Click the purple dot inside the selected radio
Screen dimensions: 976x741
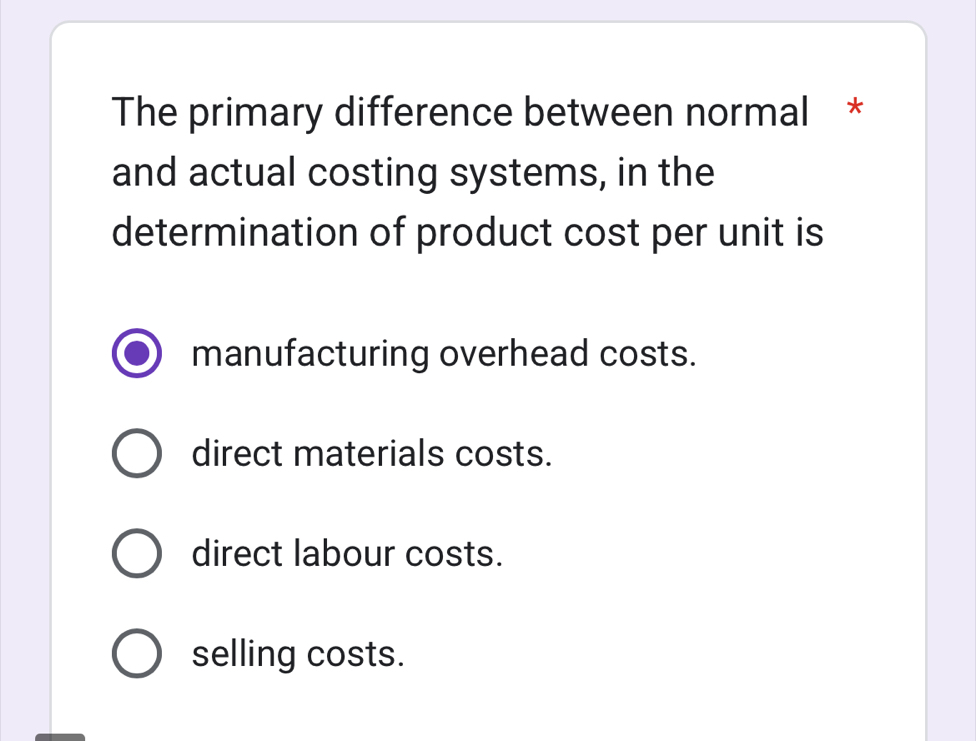tap(136, 353)
